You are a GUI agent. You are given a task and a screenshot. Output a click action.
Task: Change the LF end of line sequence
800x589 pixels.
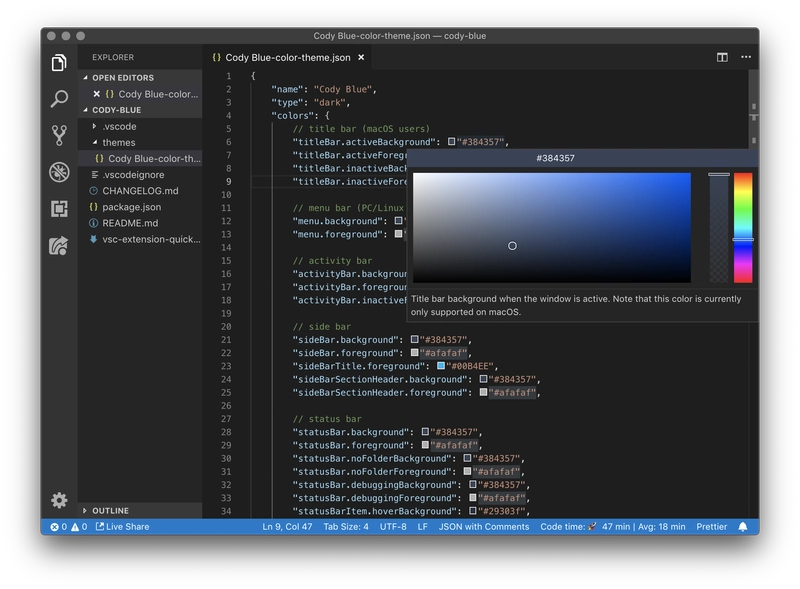422,527
